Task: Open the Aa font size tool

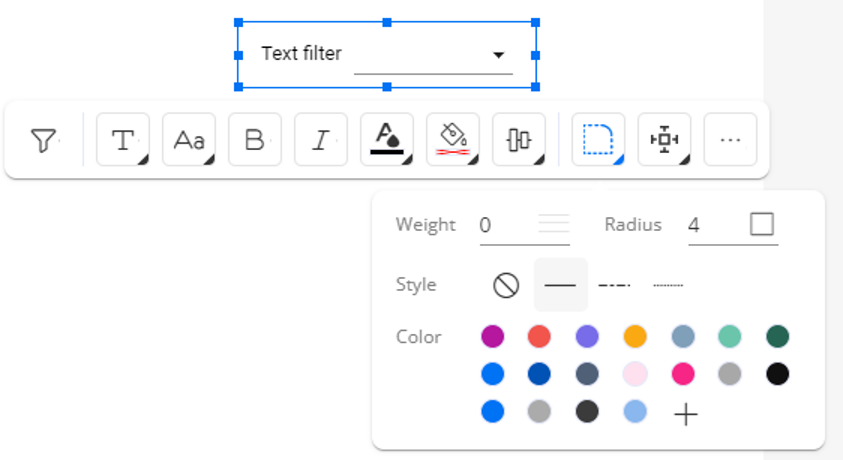Action: (x=189, y=140)
